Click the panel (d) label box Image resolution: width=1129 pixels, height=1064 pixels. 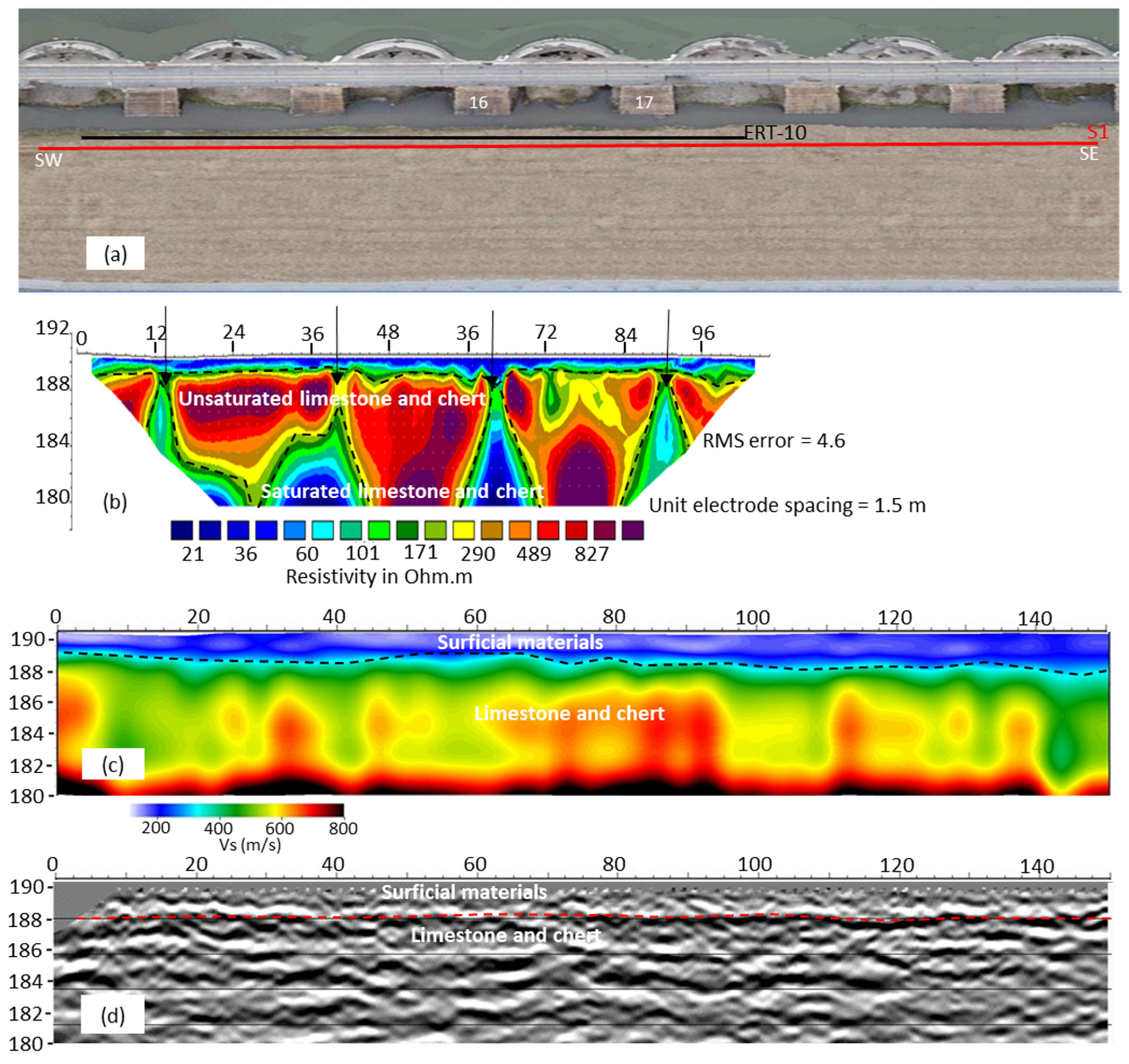click(112, 1015)
